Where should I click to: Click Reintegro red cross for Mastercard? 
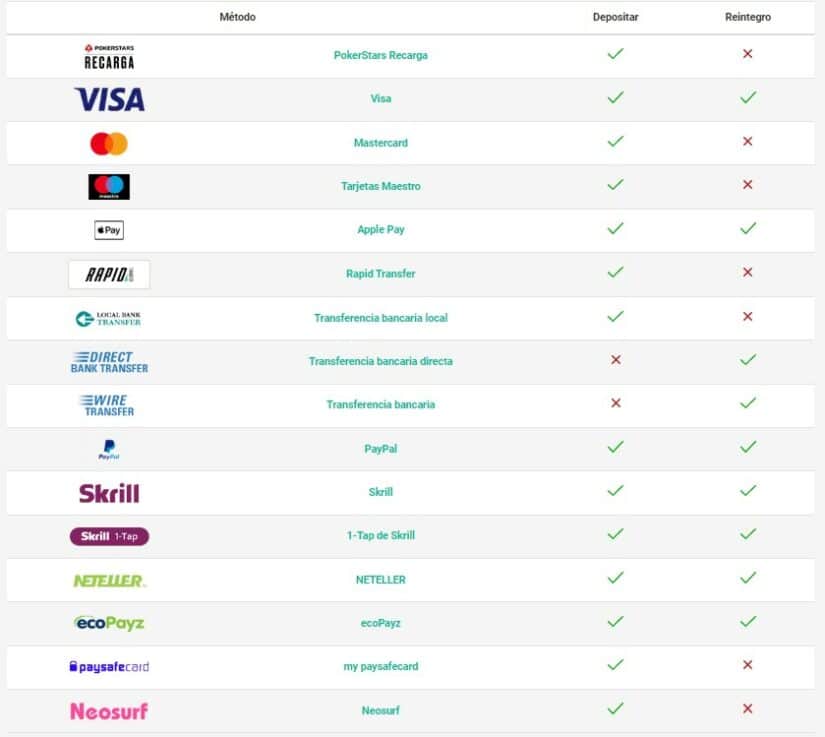747,142
